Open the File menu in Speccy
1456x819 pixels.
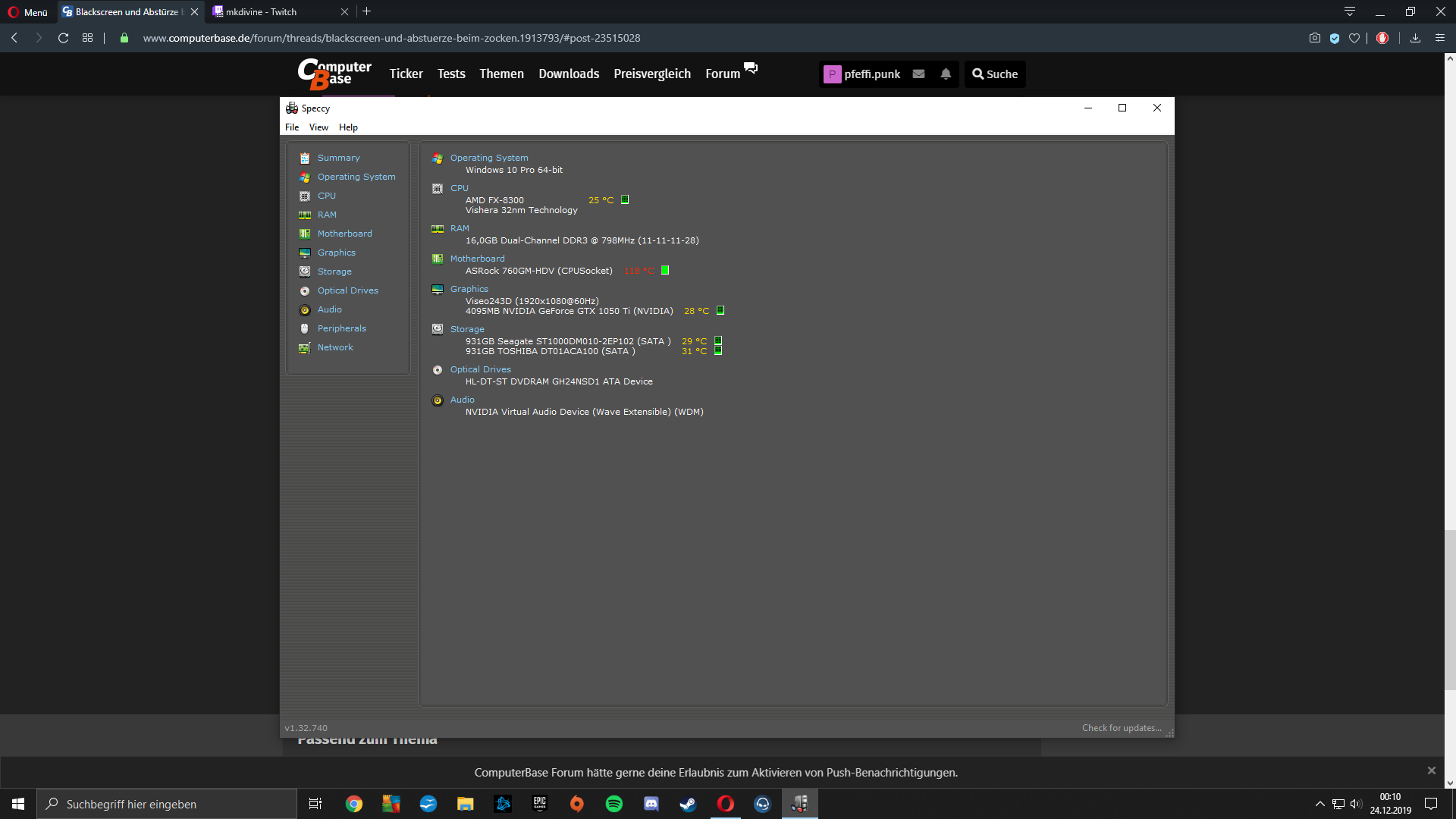[292, 127]
